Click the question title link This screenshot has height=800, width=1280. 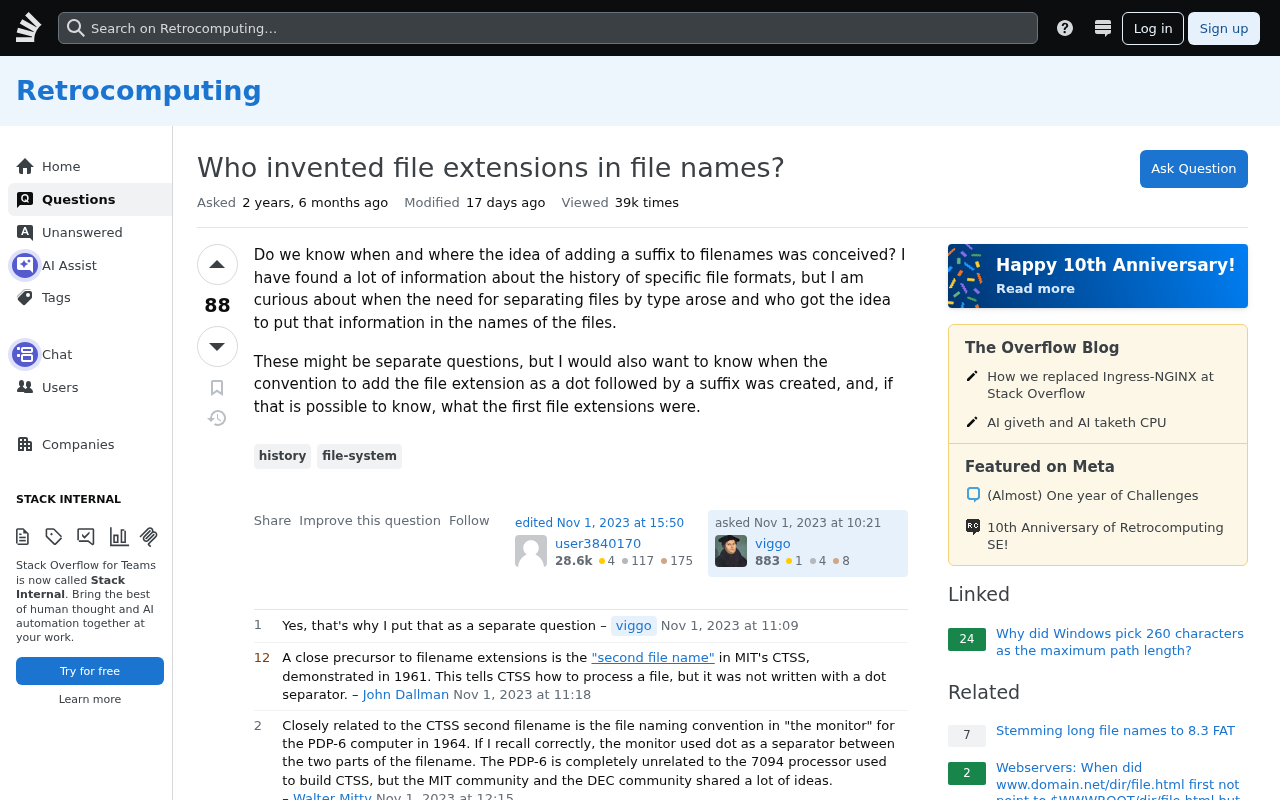491,168
